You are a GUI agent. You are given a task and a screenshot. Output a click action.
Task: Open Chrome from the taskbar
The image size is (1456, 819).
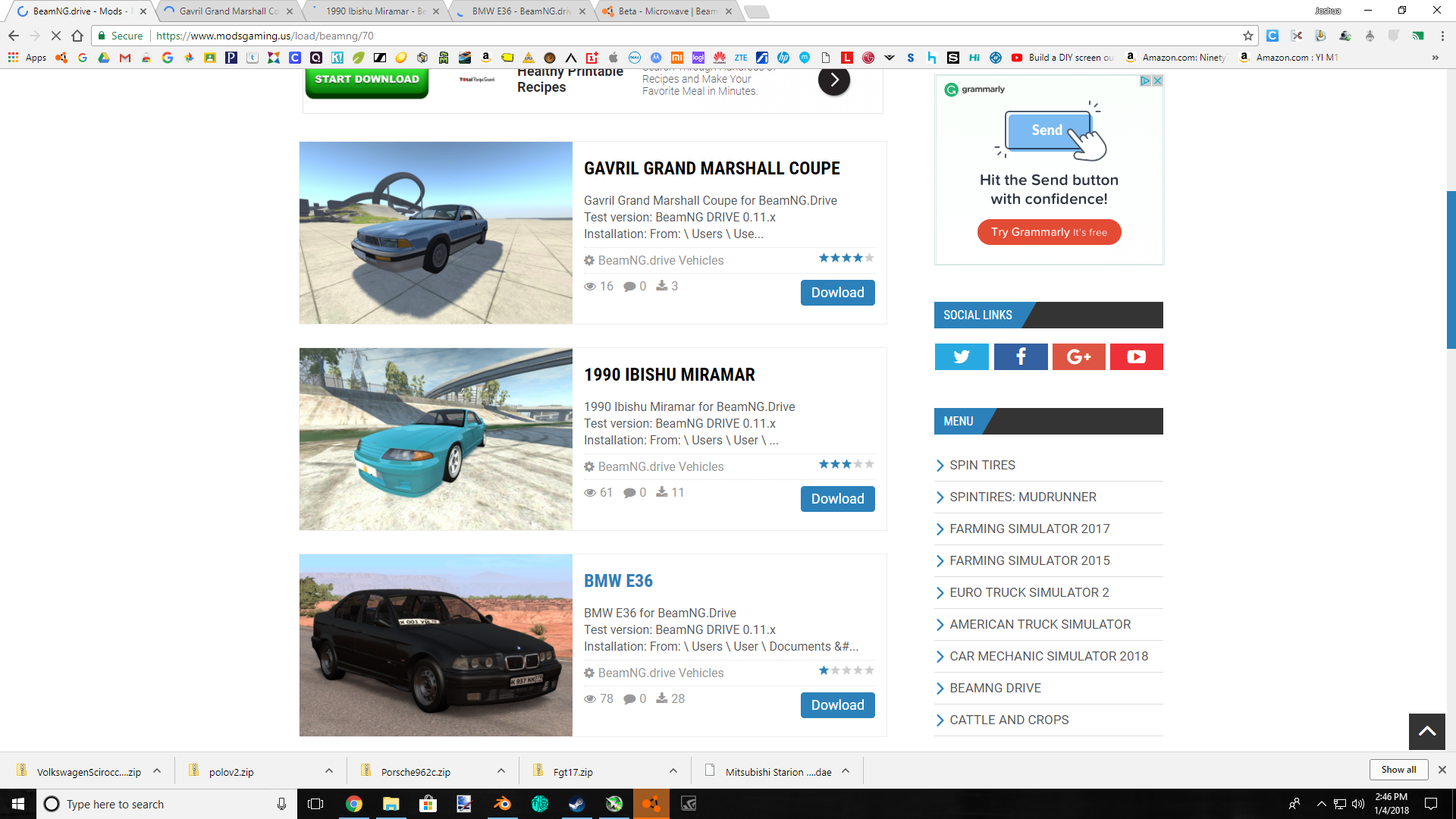click(x=353, y=804)
